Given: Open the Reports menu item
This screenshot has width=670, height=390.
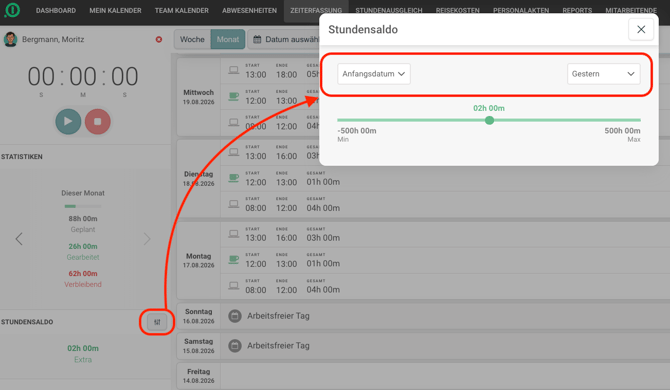Looking at the screenshot, I should click(x=577, y=10).
